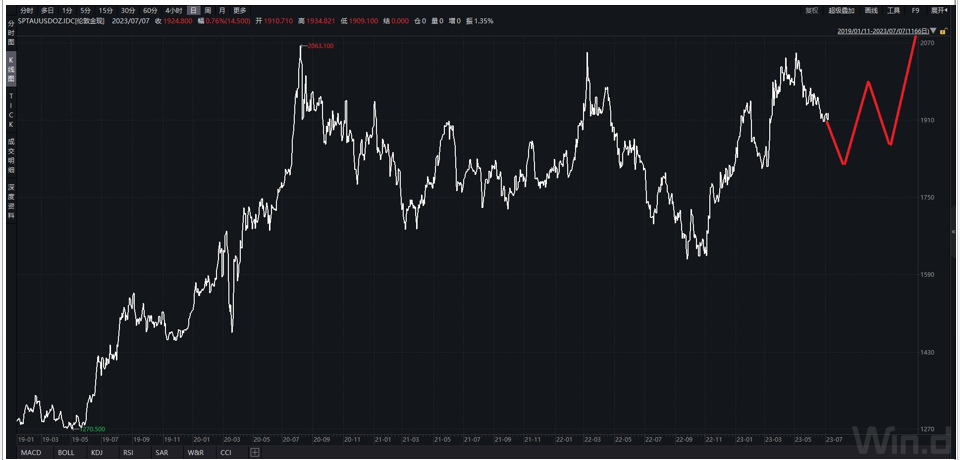Open the 画线 drawing tool
Viewport: 960px width, 460px height.
coord(871,10)
